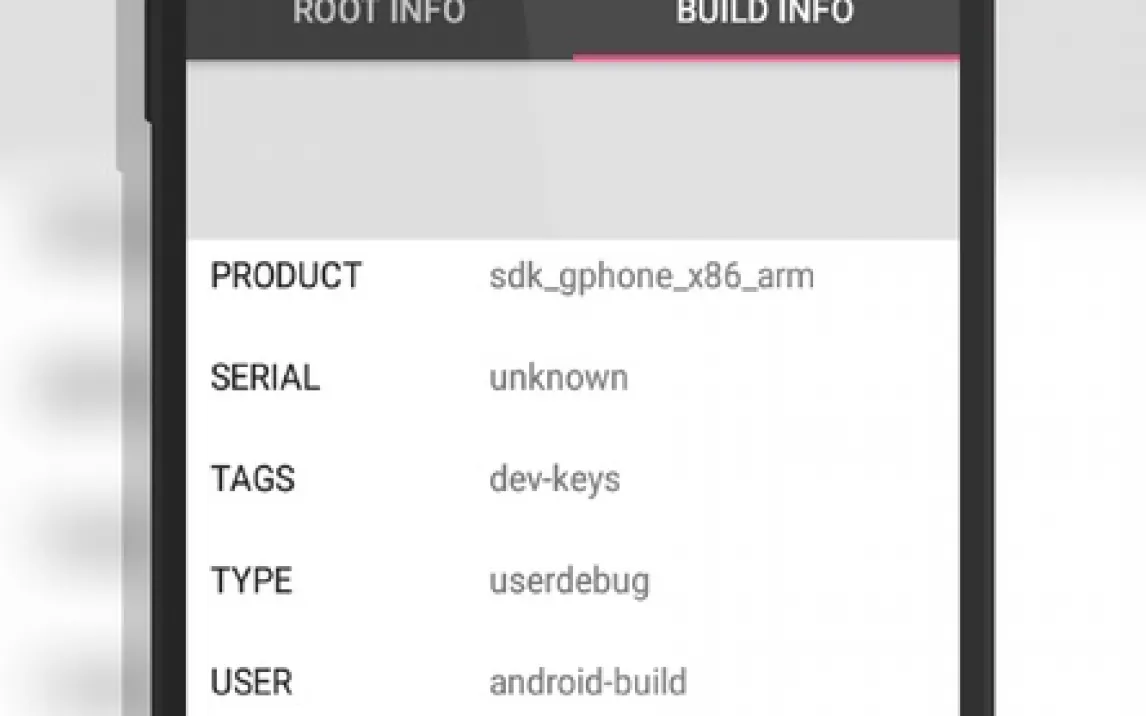Viewport: 1146px width, 716px height.
Task: Tap the gray banner area below the tabs
Action: pyautogui.click(x=572, y=150)
